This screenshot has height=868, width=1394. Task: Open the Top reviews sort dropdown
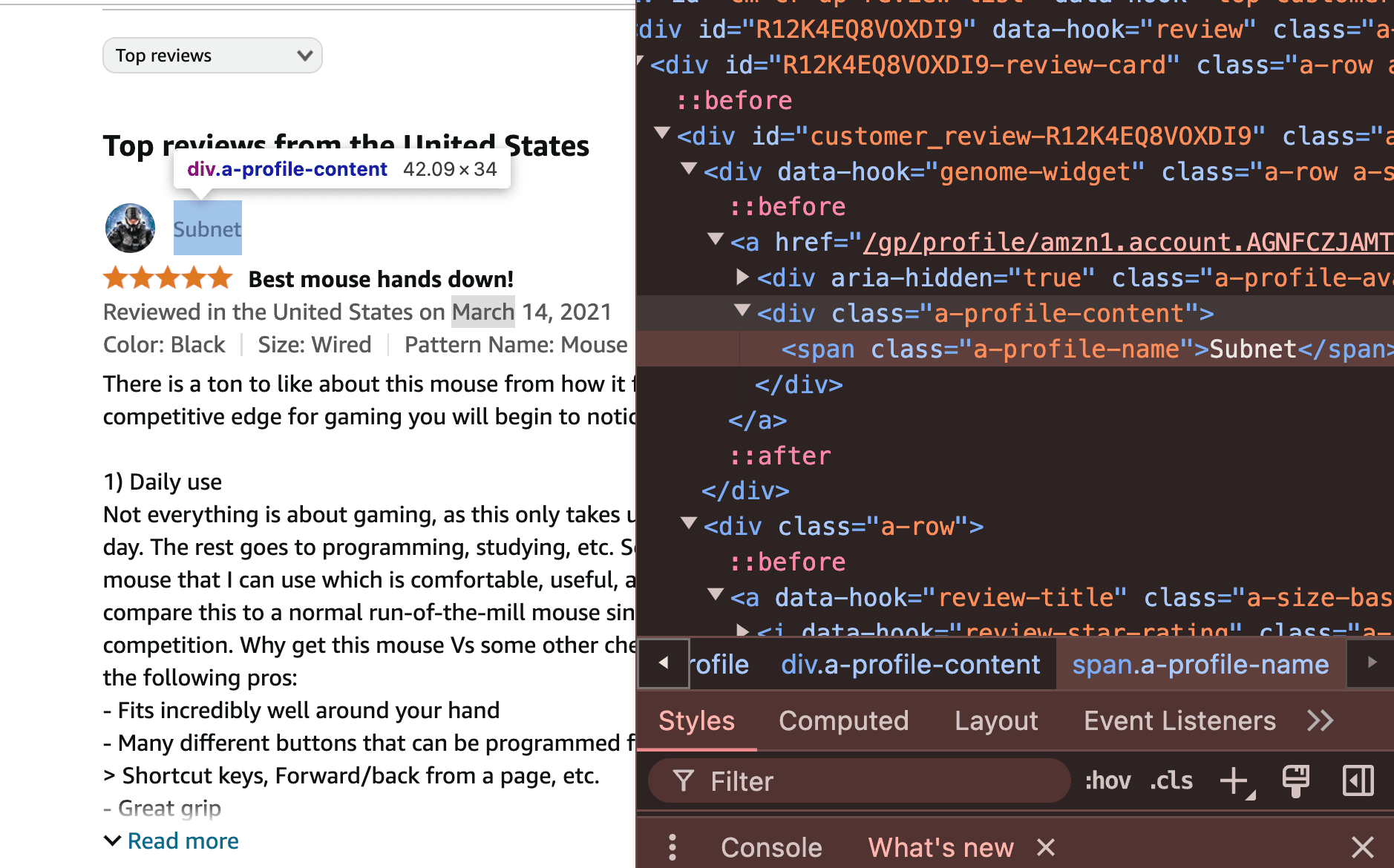click(212, 56)
